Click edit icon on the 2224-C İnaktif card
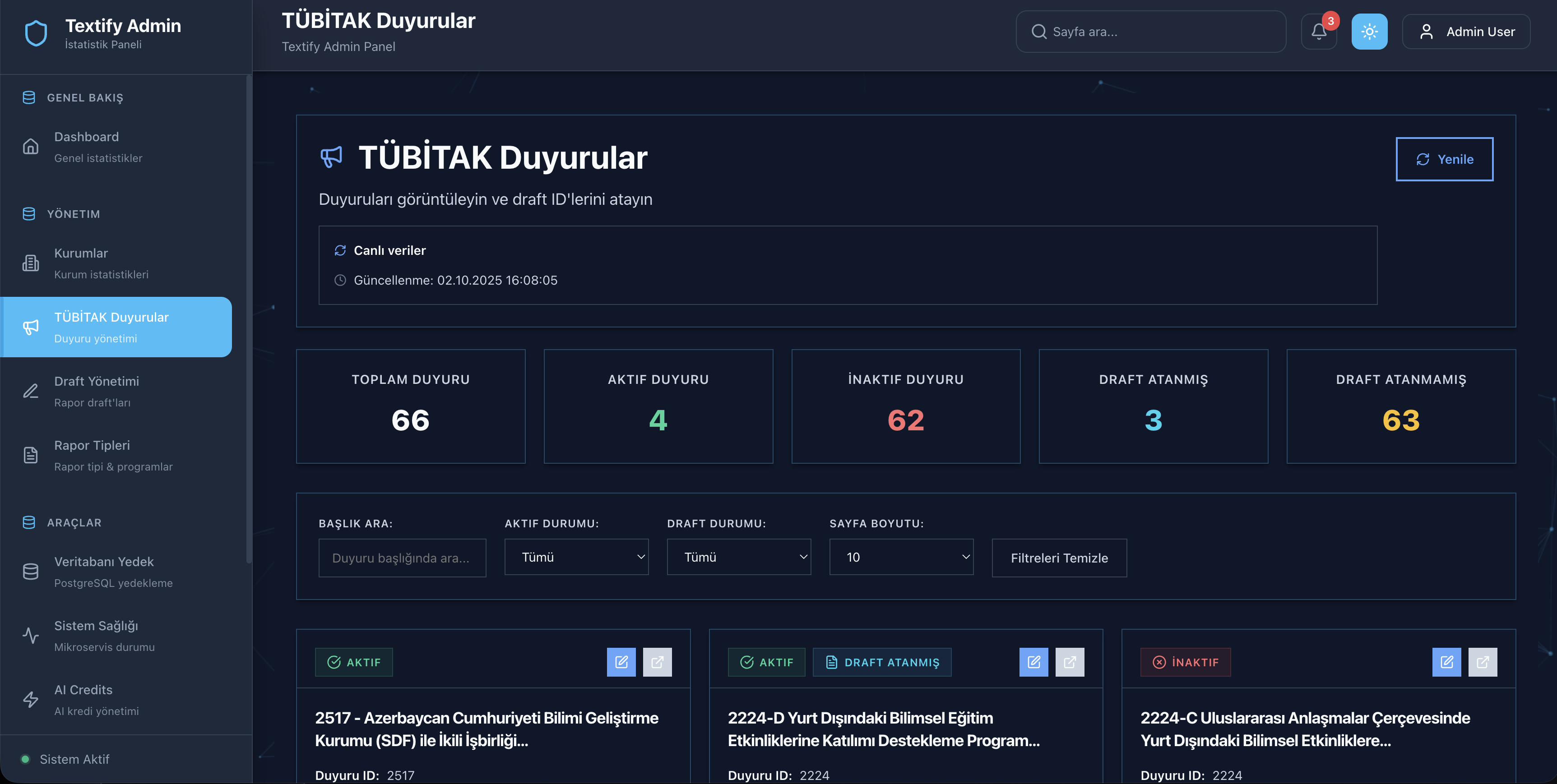 click(1446, 662)
